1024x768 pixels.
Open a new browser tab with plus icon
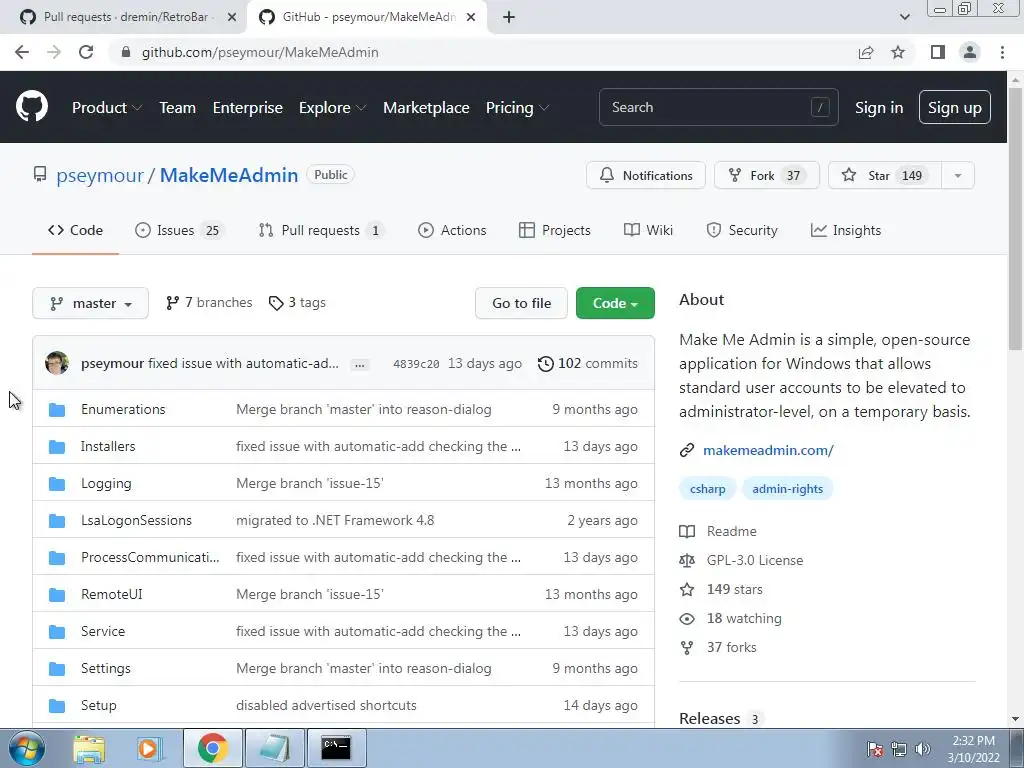coord(509,17)
